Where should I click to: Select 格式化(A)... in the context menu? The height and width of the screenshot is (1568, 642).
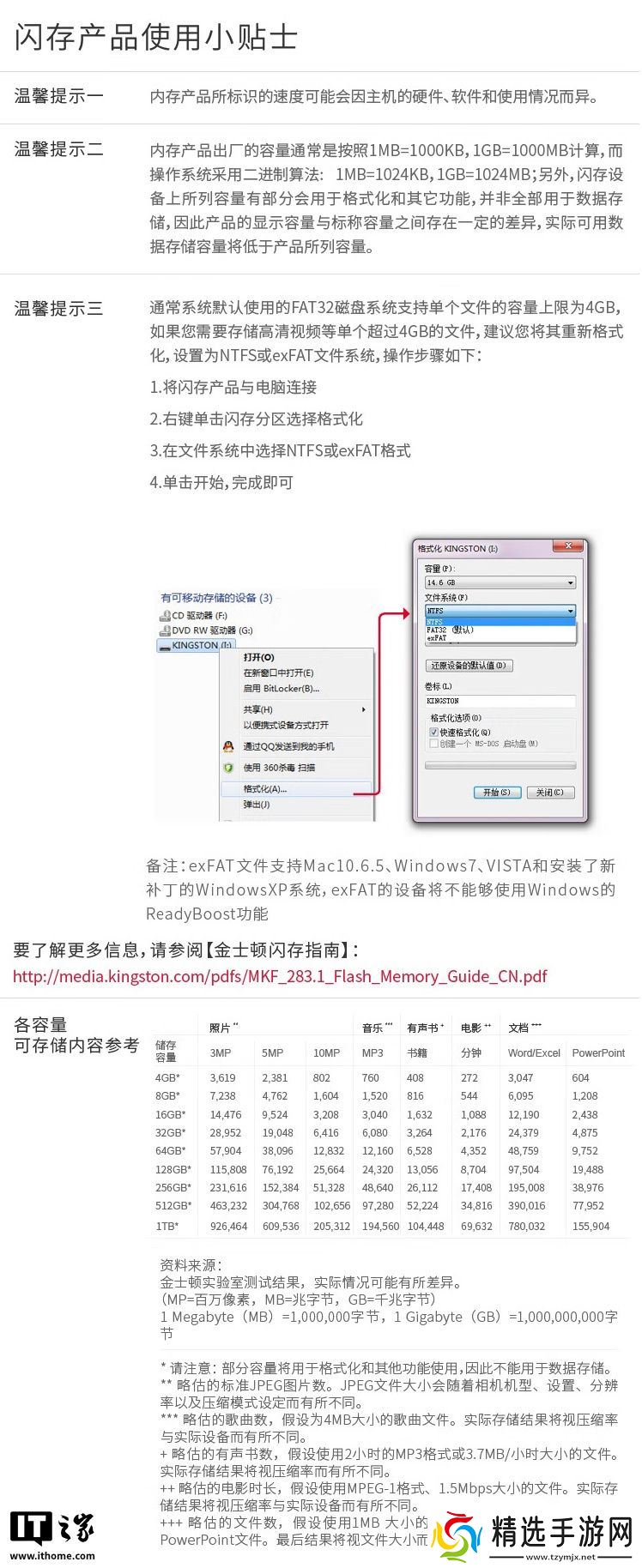pyautogui.click(x=265, y=789)
